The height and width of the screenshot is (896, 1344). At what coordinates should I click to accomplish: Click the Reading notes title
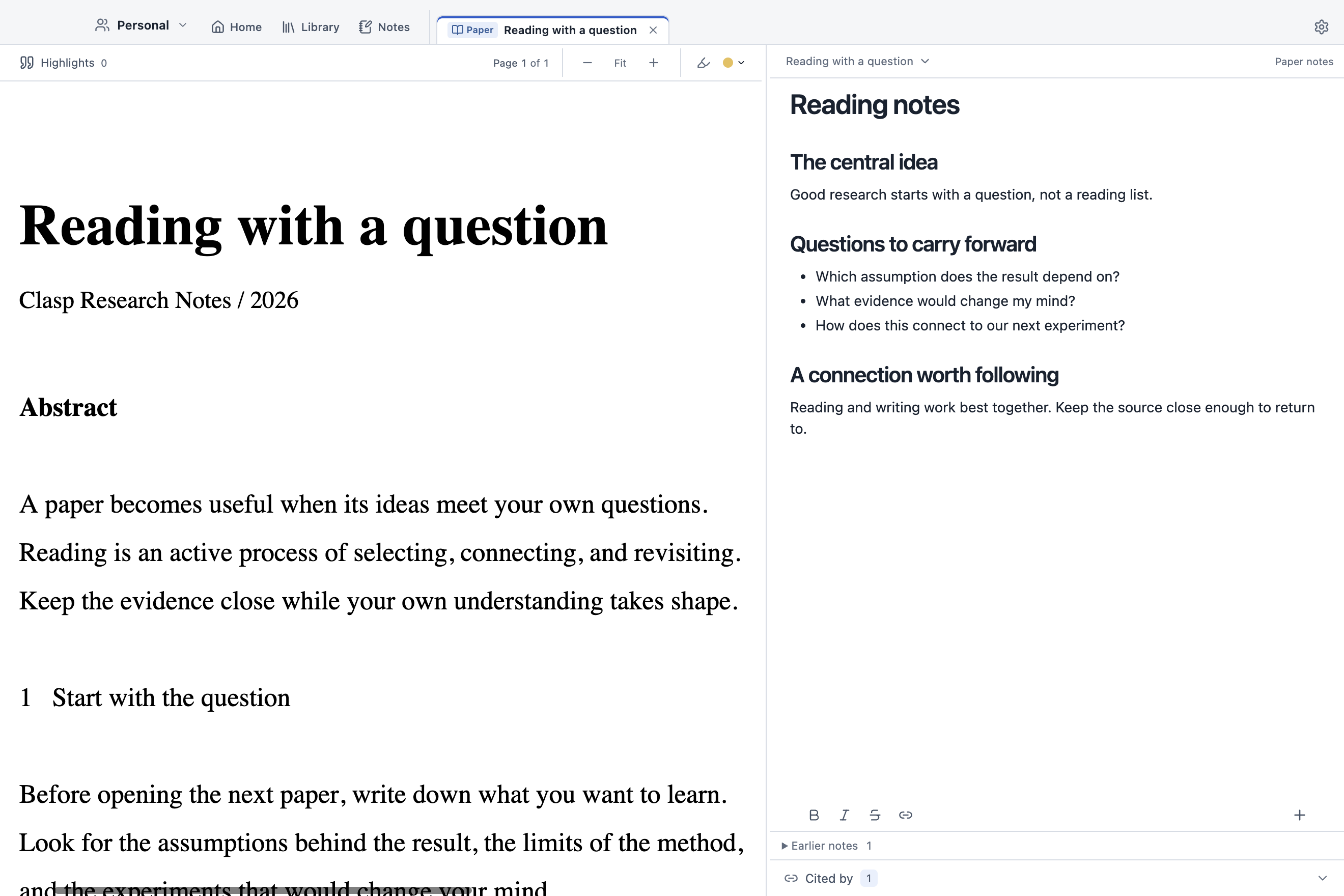click(x=874, y=104)
